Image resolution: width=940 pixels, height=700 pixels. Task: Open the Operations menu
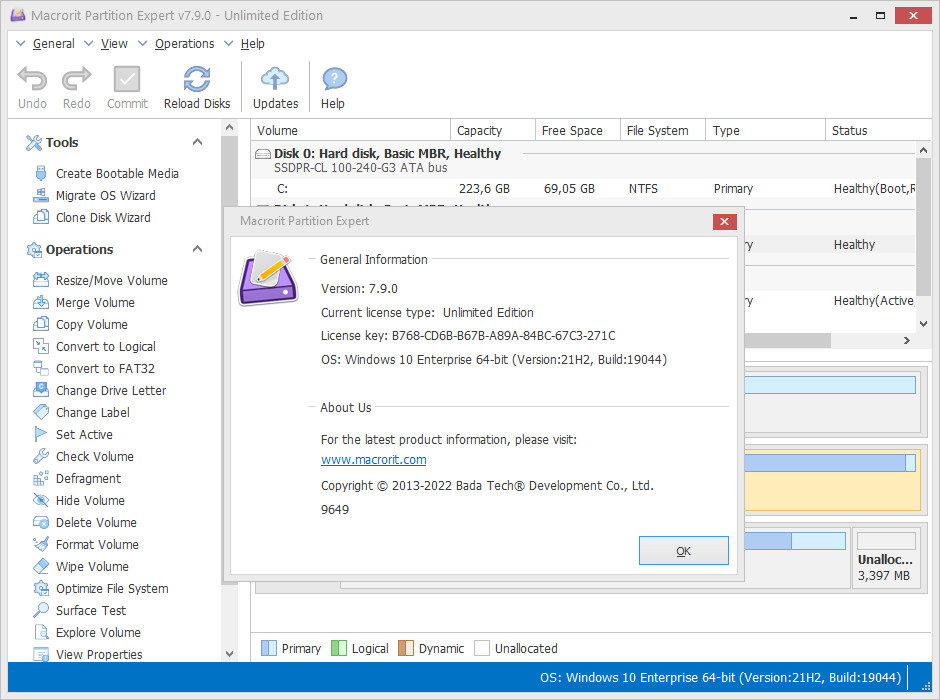(x=184, y=44)
